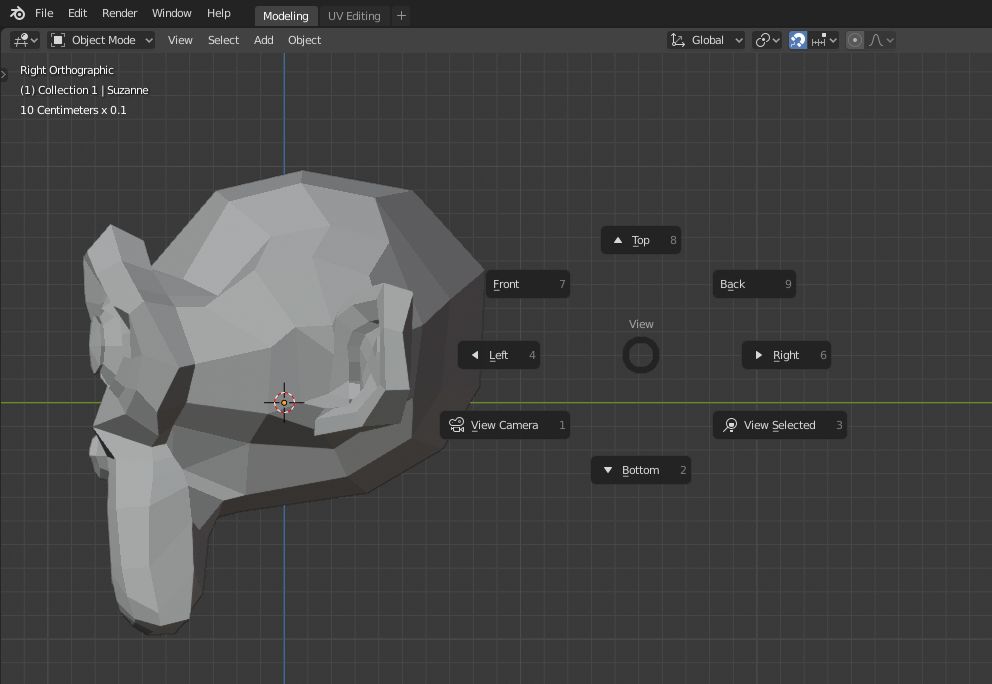
Task: Open the editor type selector
Action: click(25, 40)
